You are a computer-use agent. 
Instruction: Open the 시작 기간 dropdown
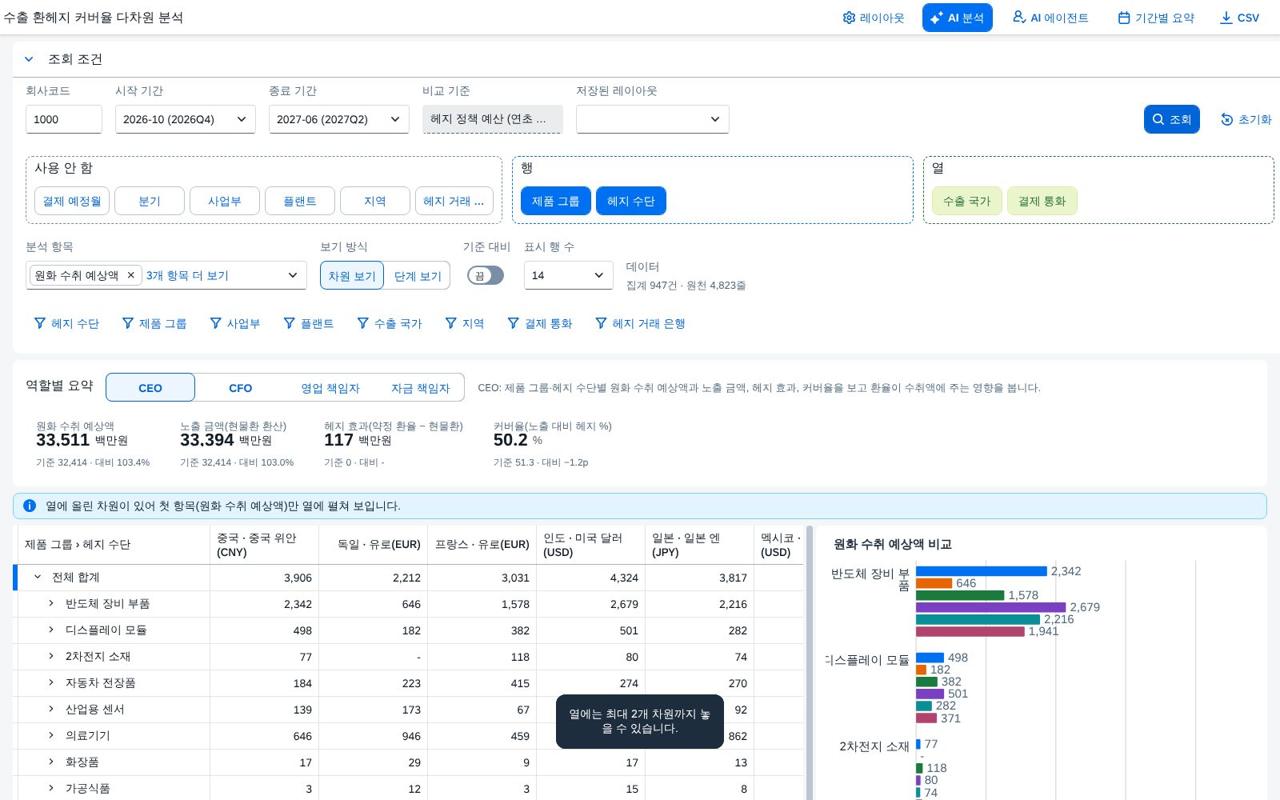point(185,119)
